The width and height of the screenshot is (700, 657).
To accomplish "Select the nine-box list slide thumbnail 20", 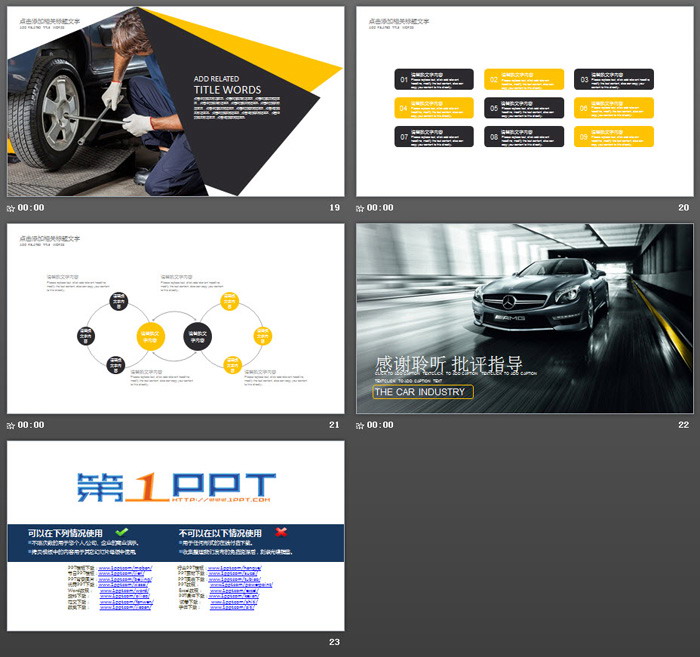I will pyautogui.click(x=524, y=101).
